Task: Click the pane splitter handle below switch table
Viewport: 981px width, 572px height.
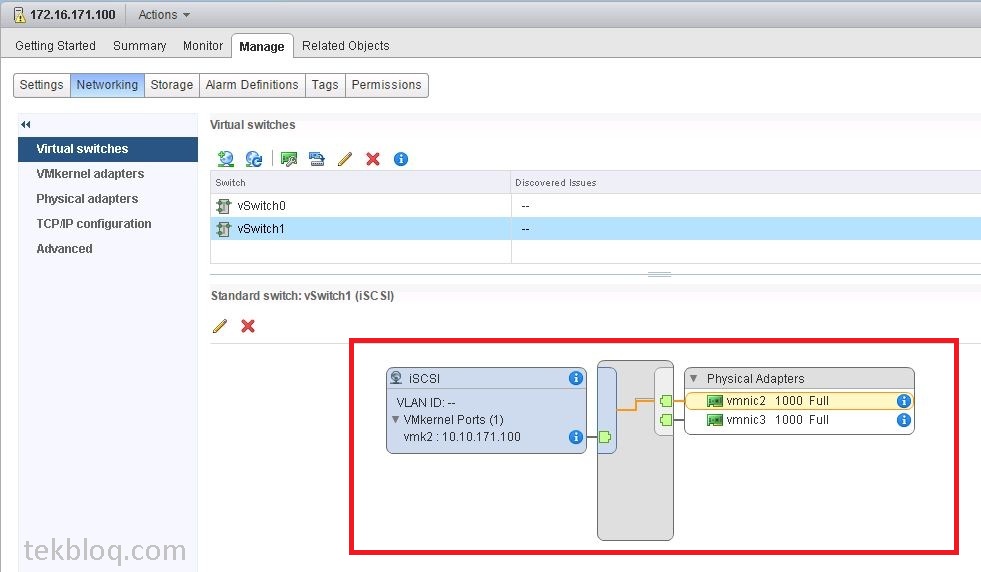Action: point(659,274)
